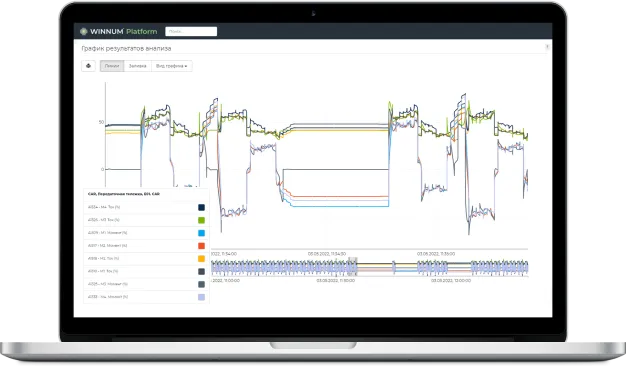Viewport: 626px width, 366px height.
Task: Open the Вид графика dropdown
Action: tap(172, 66)
